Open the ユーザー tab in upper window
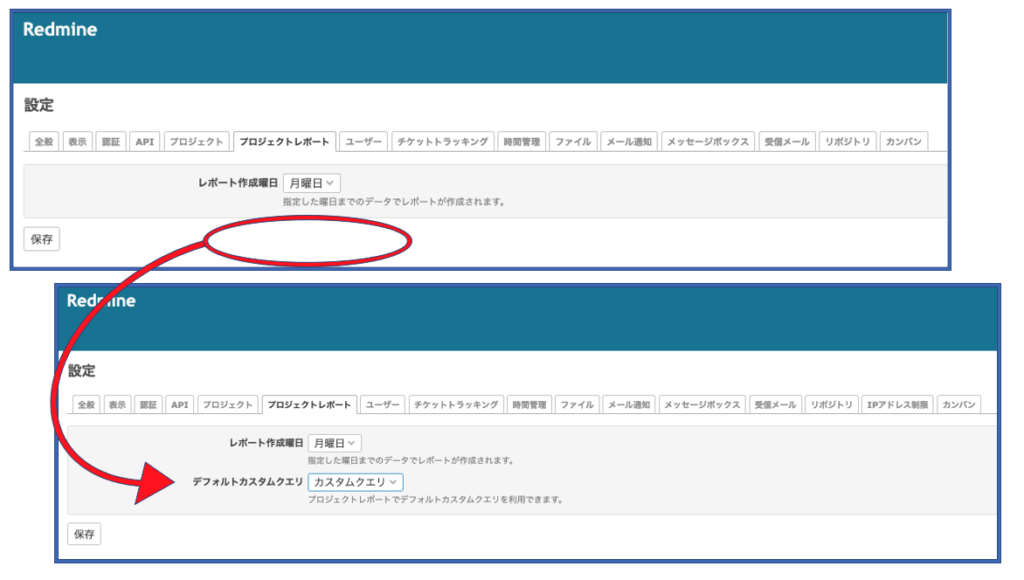The height and width of the screenshot is (580, 1024). coord(363,142)
